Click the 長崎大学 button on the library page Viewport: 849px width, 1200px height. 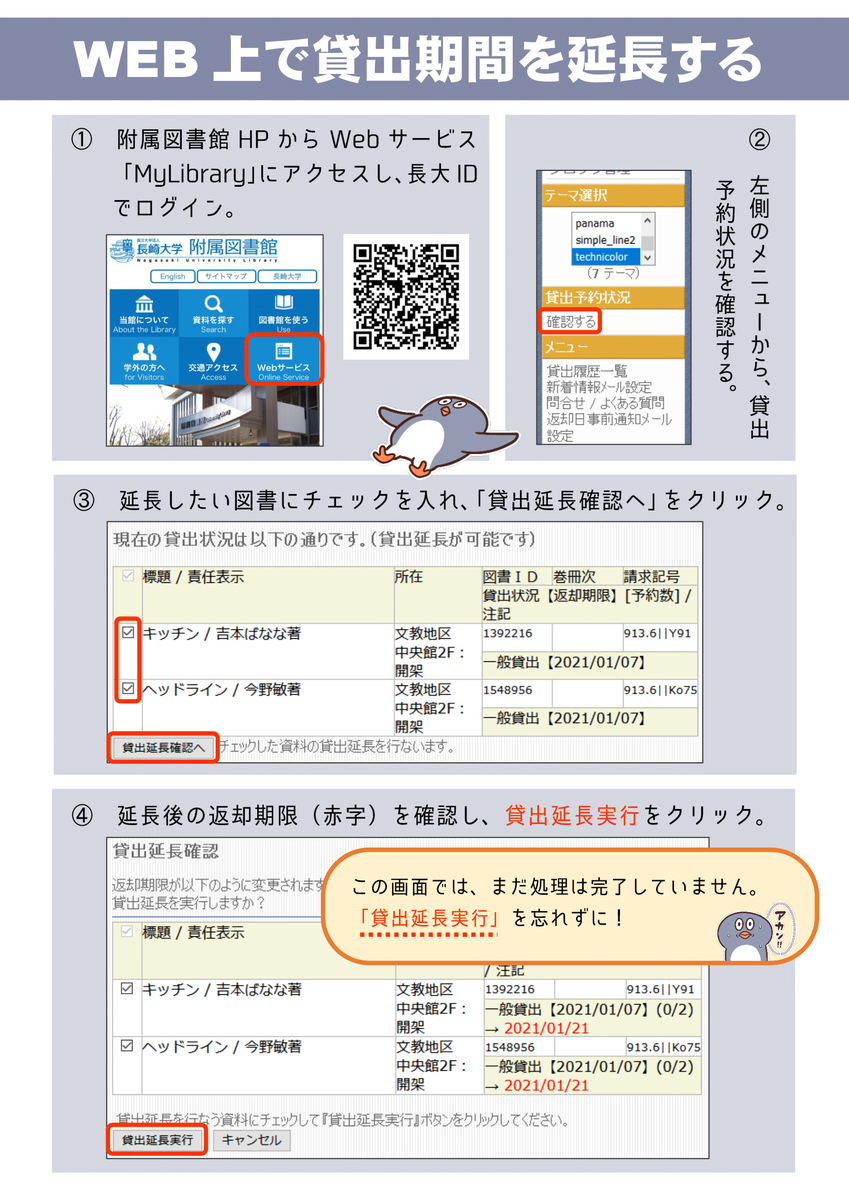[x=286, y=276]
